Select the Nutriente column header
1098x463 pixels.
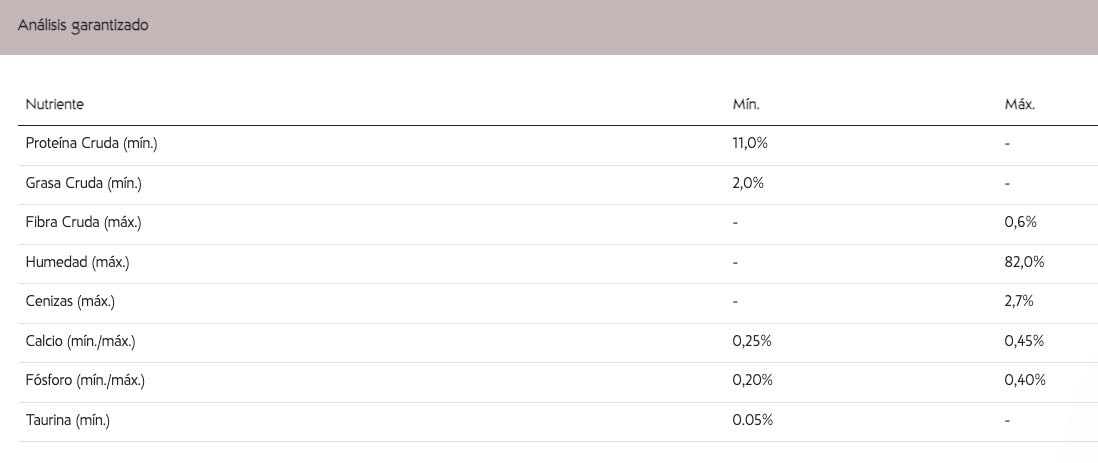55,104
